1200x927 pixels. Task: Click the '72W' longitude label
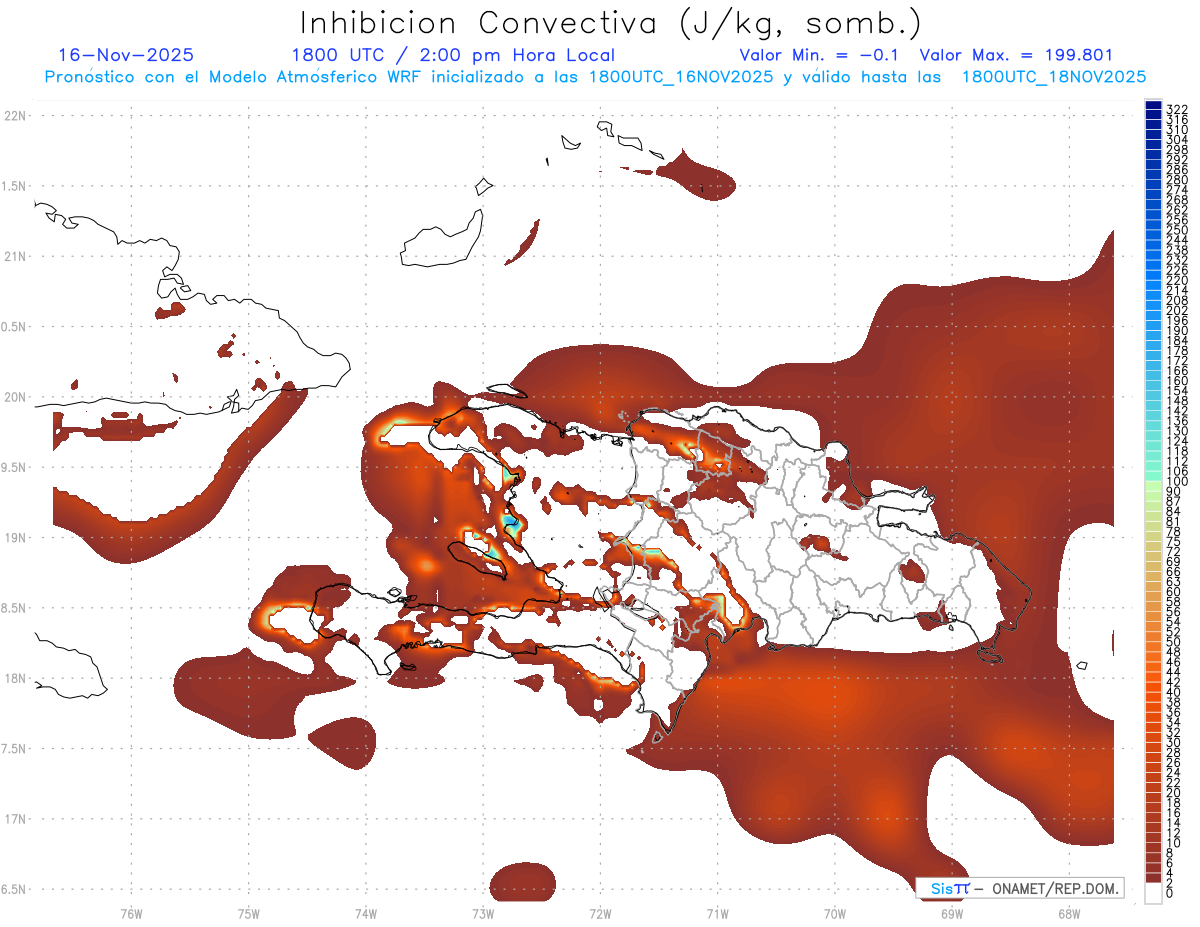coord(600,913)
